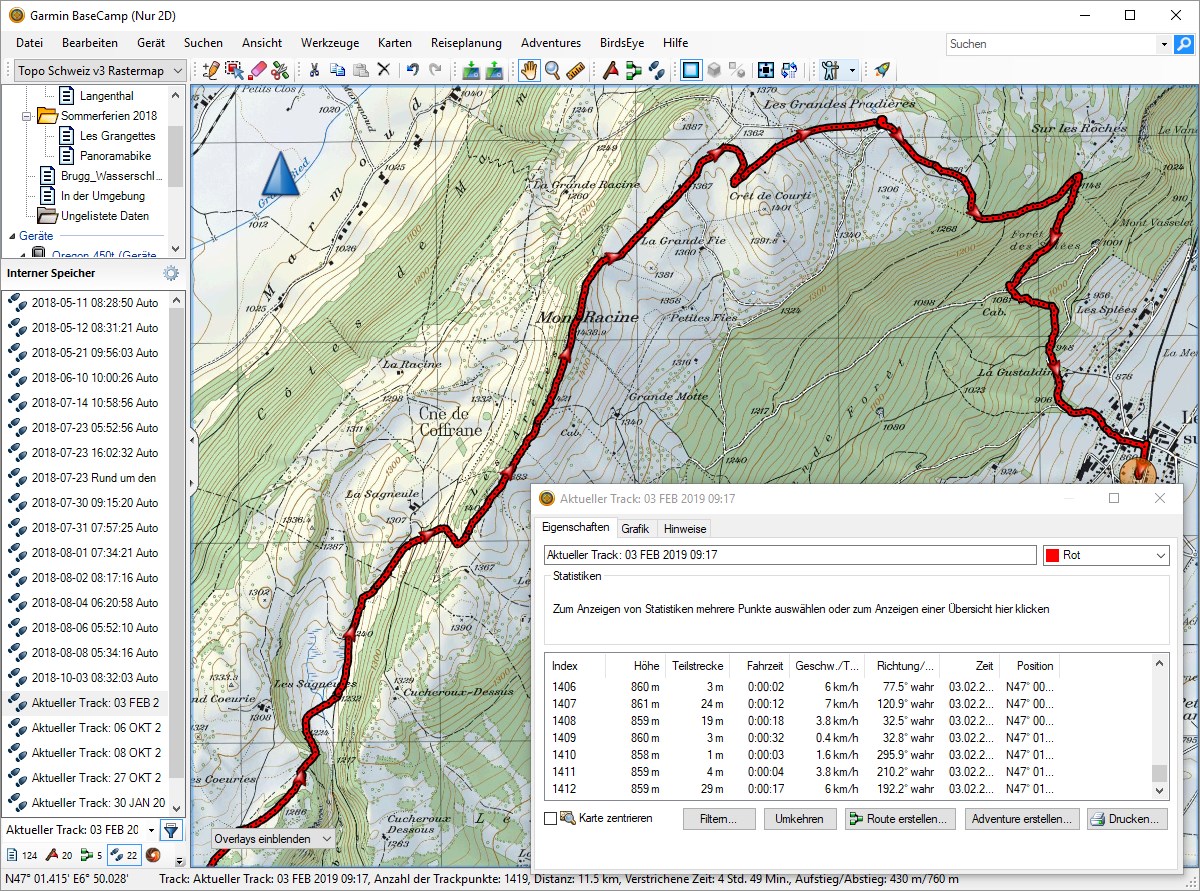Image resolution: width=1200 pixels, height=891 pixels.
Task: Open the search box dropdown arrow
Action: pyautogui.click(x=1164, y=44)
